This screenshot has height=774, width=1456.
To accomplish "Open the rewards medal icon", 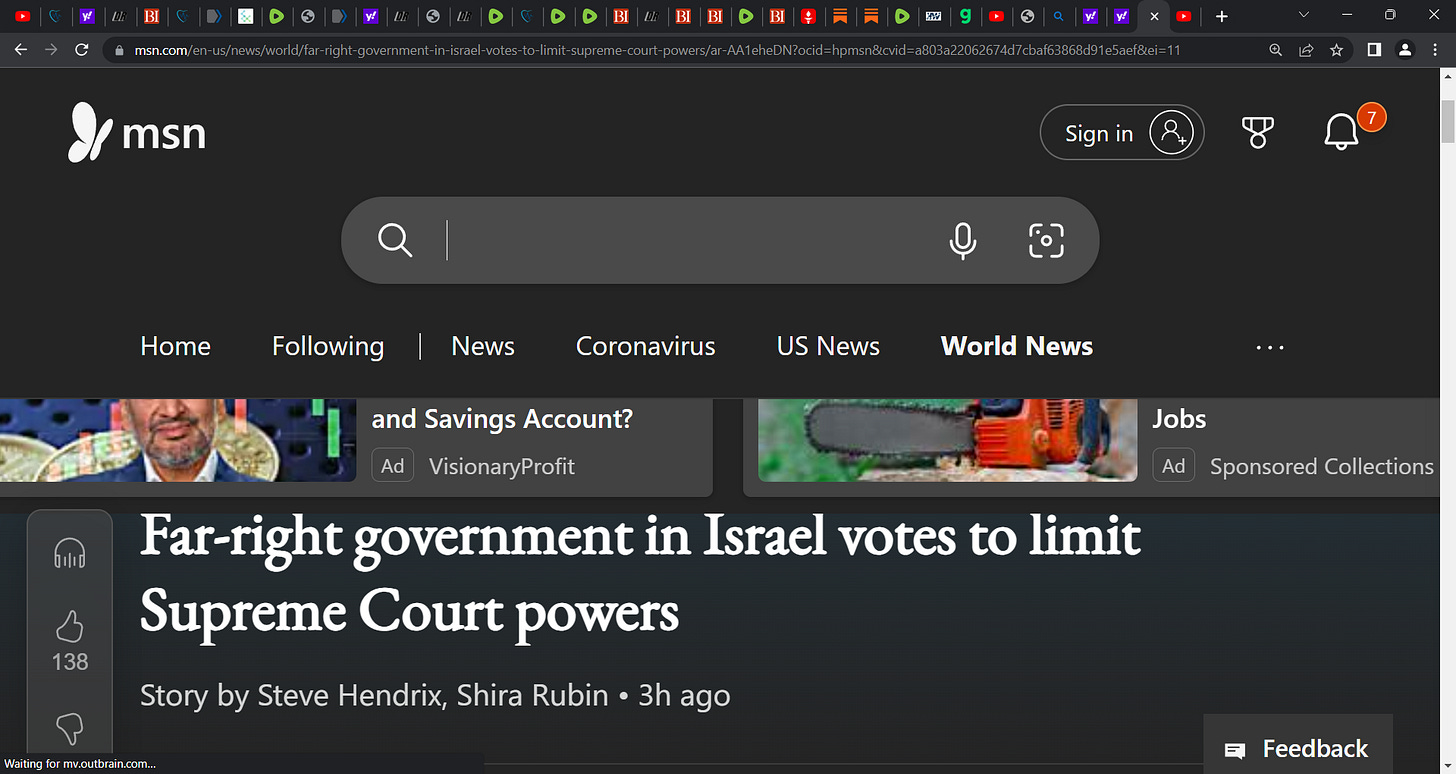I will pyautogui.click(x=1257, y=132).
